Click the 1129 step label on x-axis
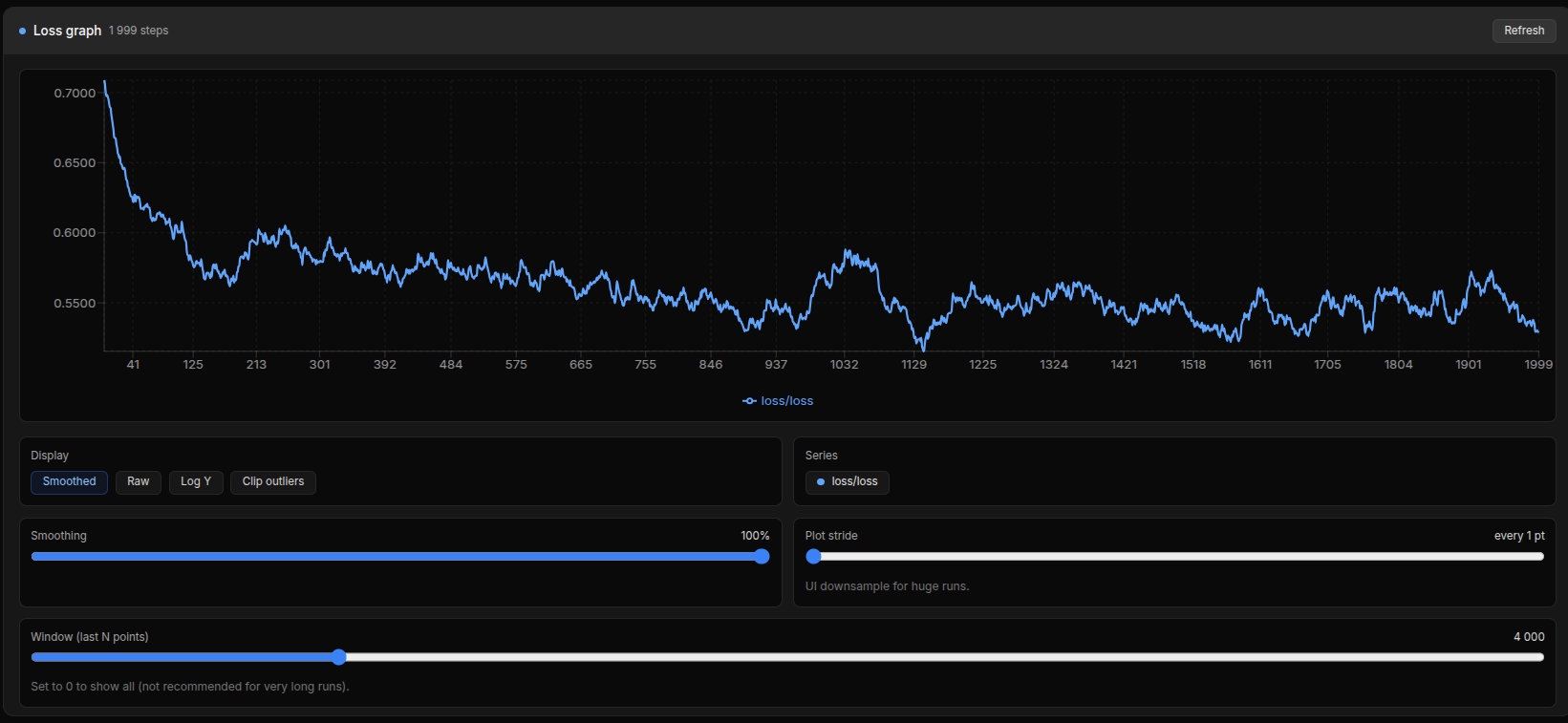1568x723 pixels. pos(913,365)
